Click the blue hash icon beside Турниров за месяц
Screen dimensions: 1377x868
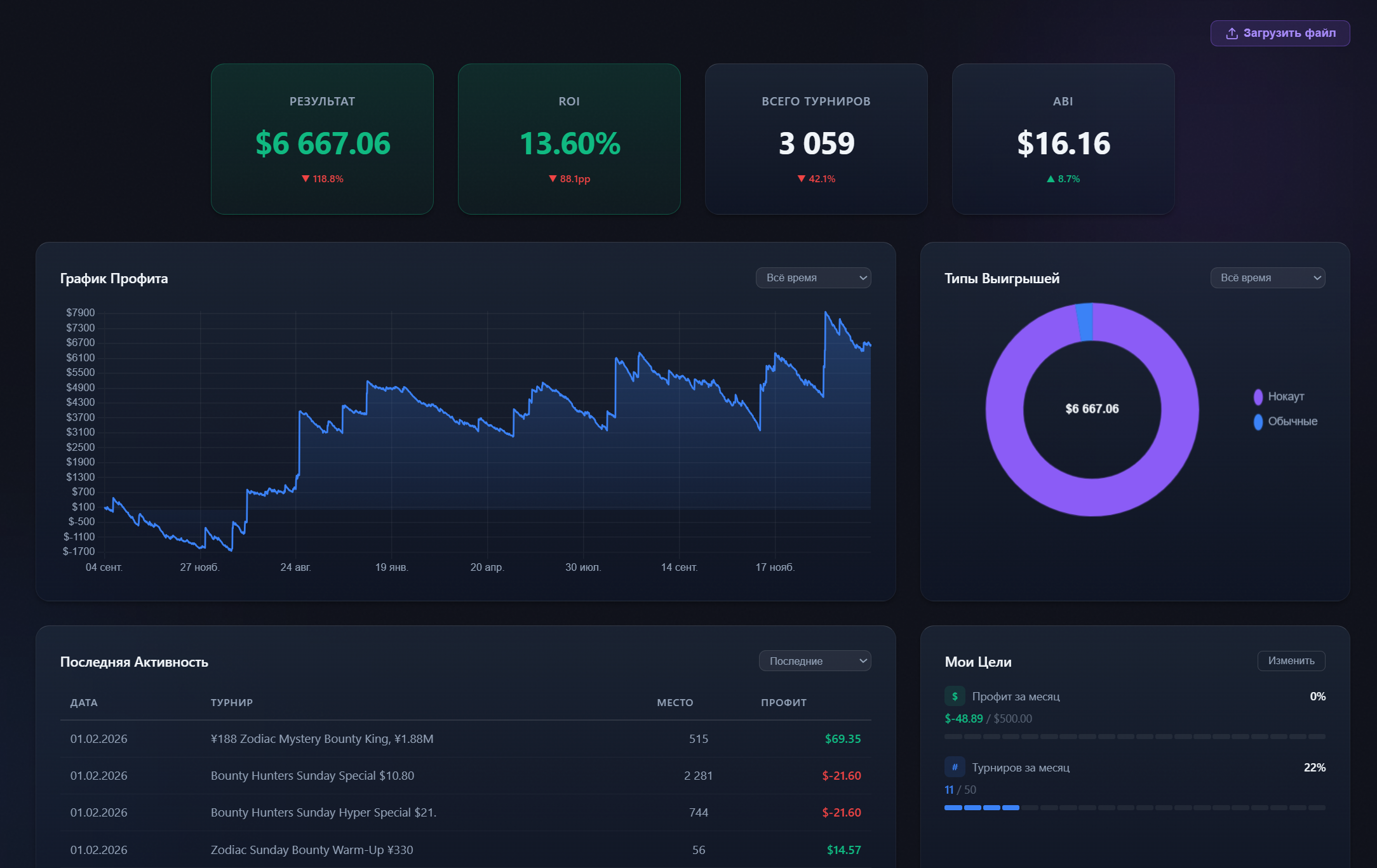[x=955, y=767]
